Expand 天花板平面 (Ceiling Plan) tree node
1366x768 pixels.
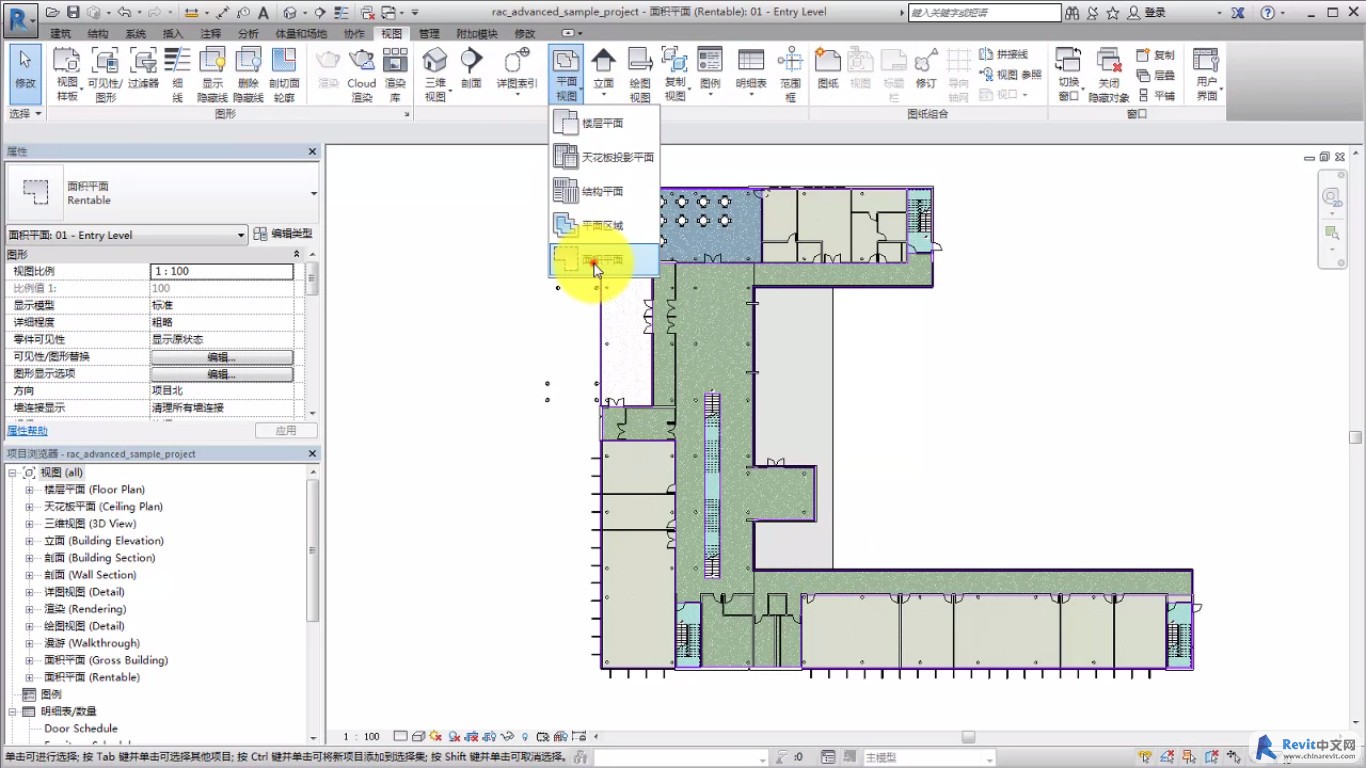[x=30, y=507]
